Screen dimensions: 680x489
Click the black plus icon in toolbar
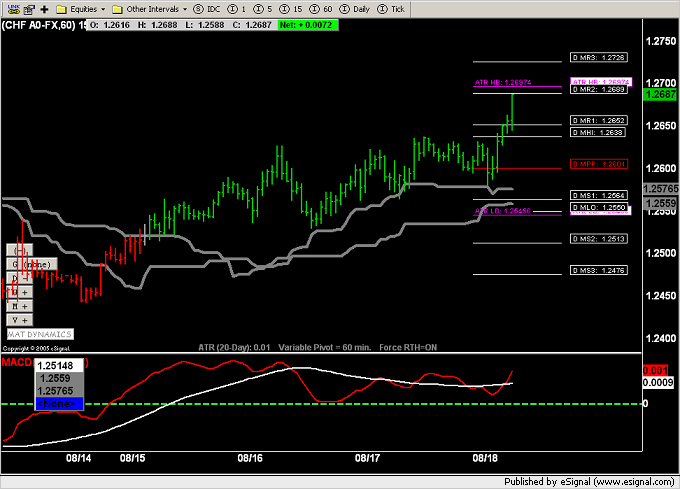click(44, 9)
